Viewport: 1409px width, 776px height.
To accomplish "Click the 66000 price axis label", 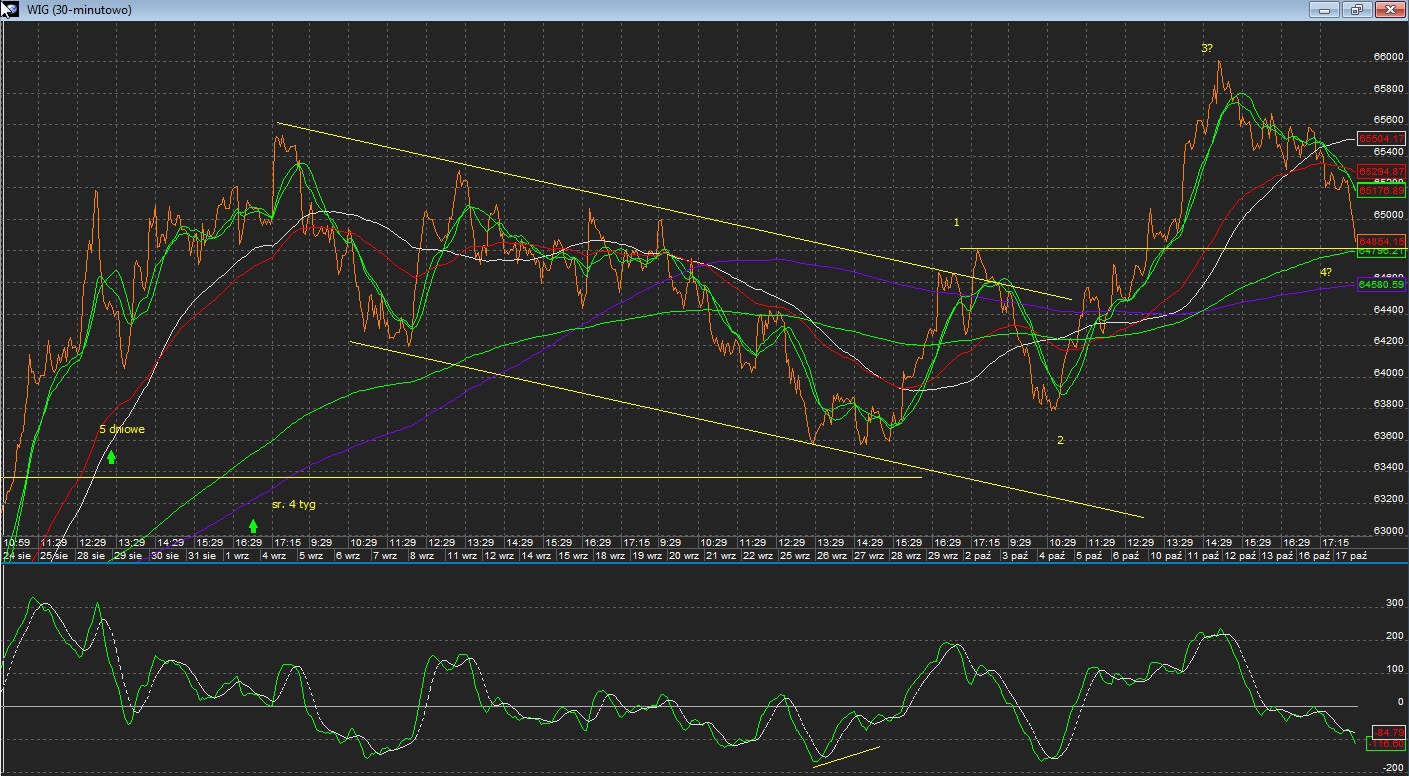I will coord(1387,57).
